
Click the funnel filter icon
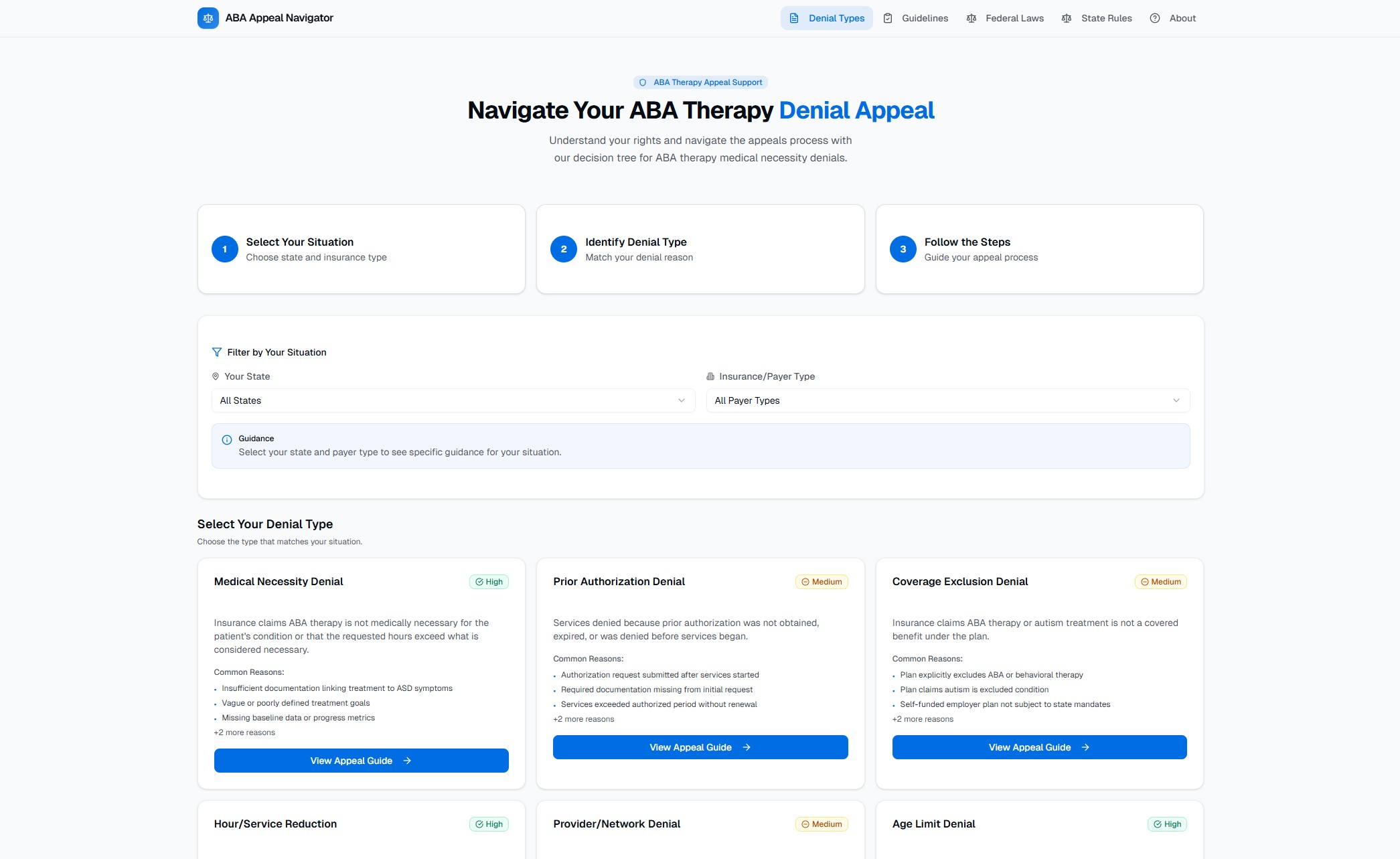(217, 352)
